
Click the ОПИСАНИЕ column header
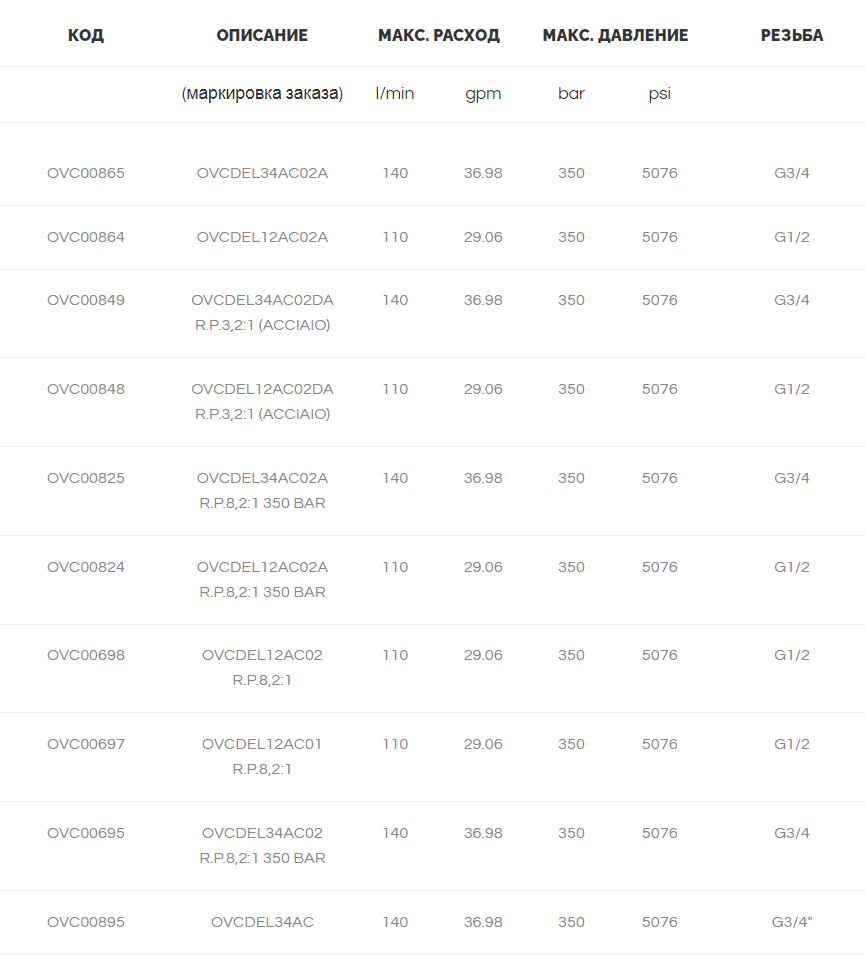click(262, 35)
